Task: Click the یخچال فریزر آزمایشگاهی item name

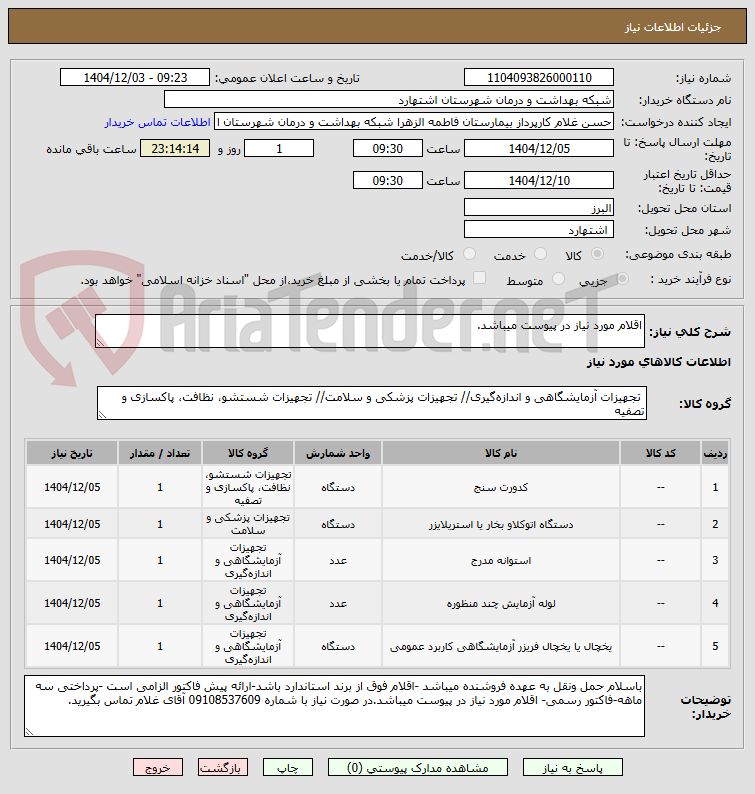Action: point(501,647)
